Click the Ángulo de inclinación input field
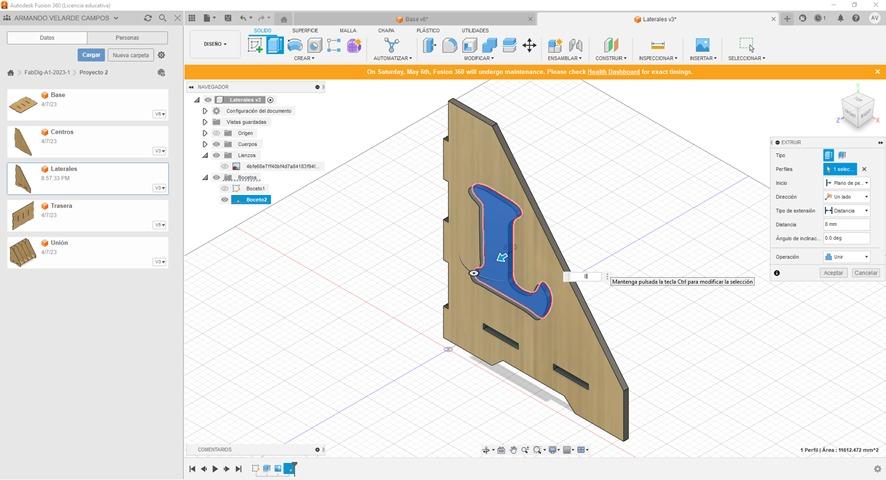The image size is (886, 480). coord(846,238)
